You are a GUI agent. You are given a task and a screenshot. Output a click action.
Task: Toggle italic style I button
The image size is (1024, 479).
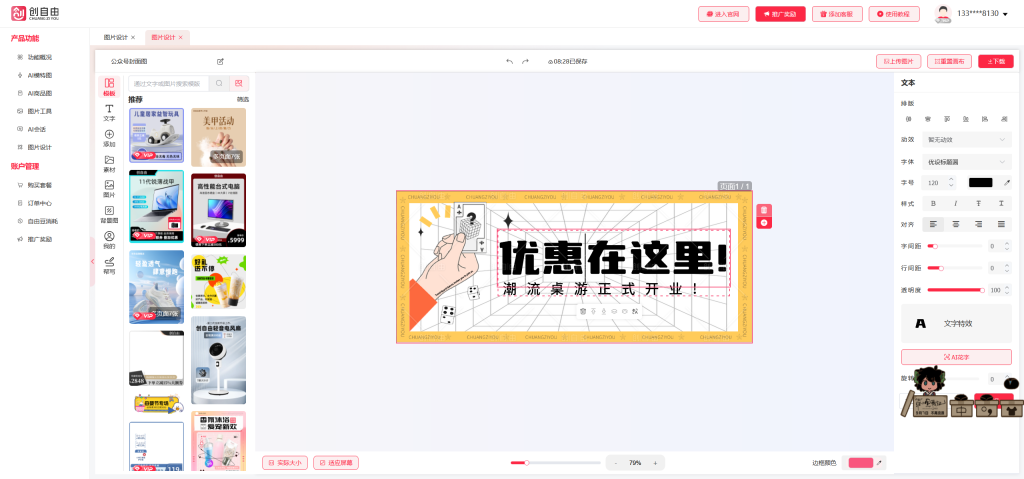point(955,203)
